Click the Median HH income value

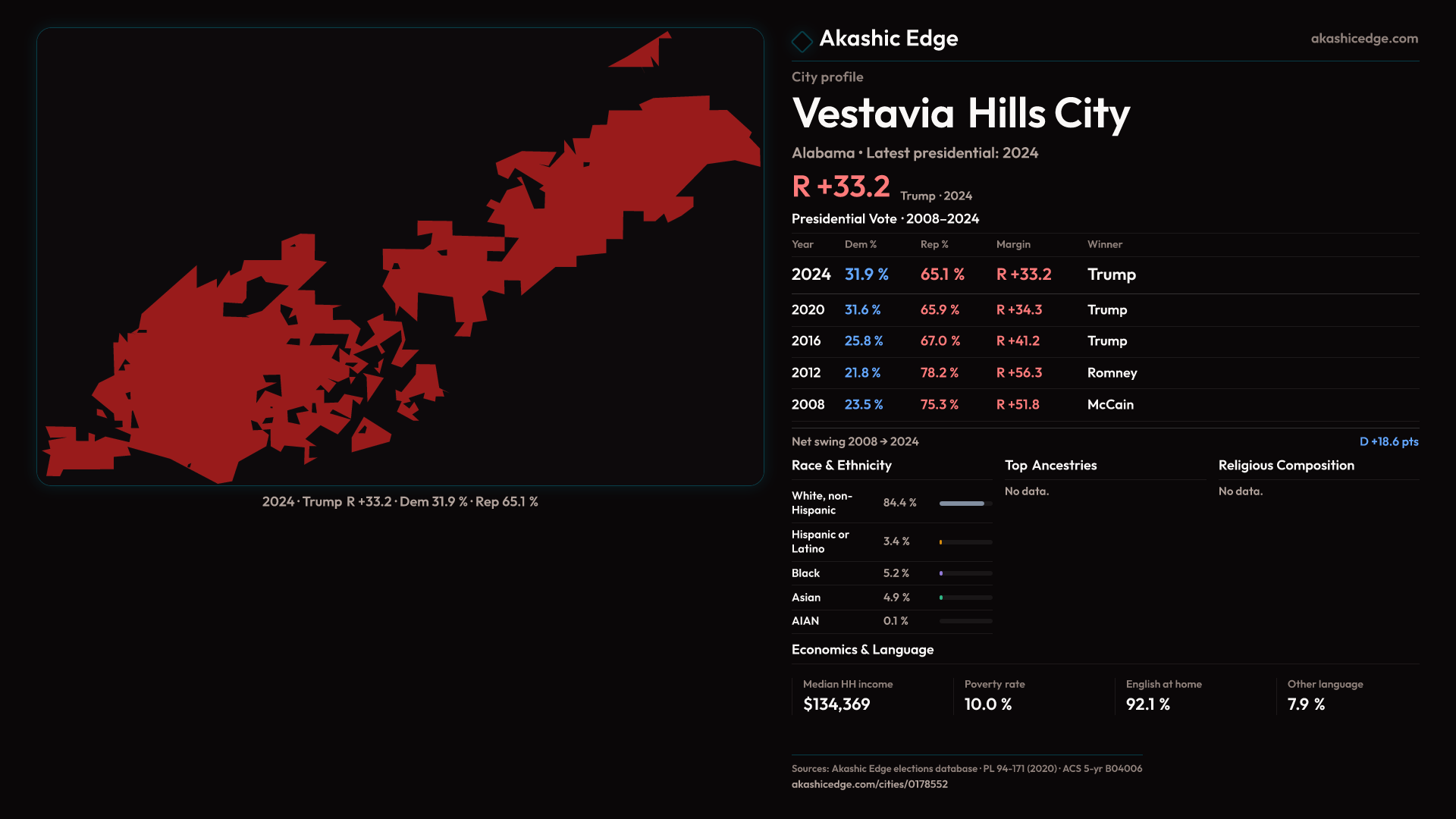pyautogui.click(x=836, y=704)
